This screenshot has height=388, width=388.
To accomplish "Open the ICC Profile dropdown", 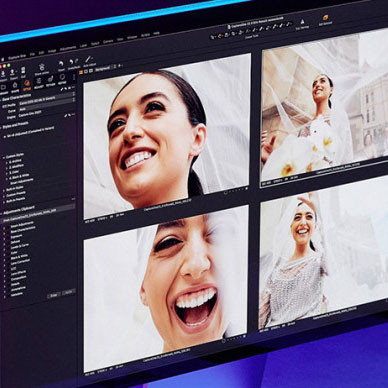I will [47, 99].
